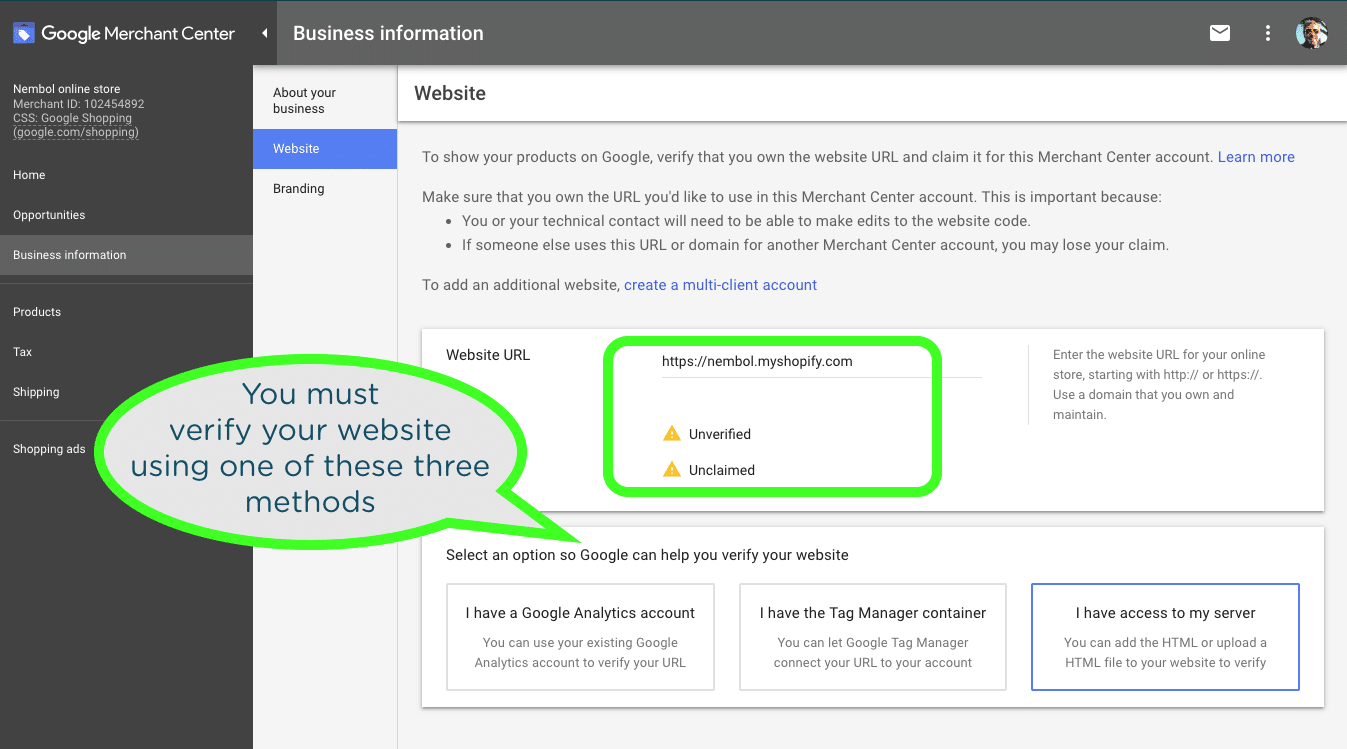Click the Unclaimed warning icon

pyautogui.click(x=672, y=470)
